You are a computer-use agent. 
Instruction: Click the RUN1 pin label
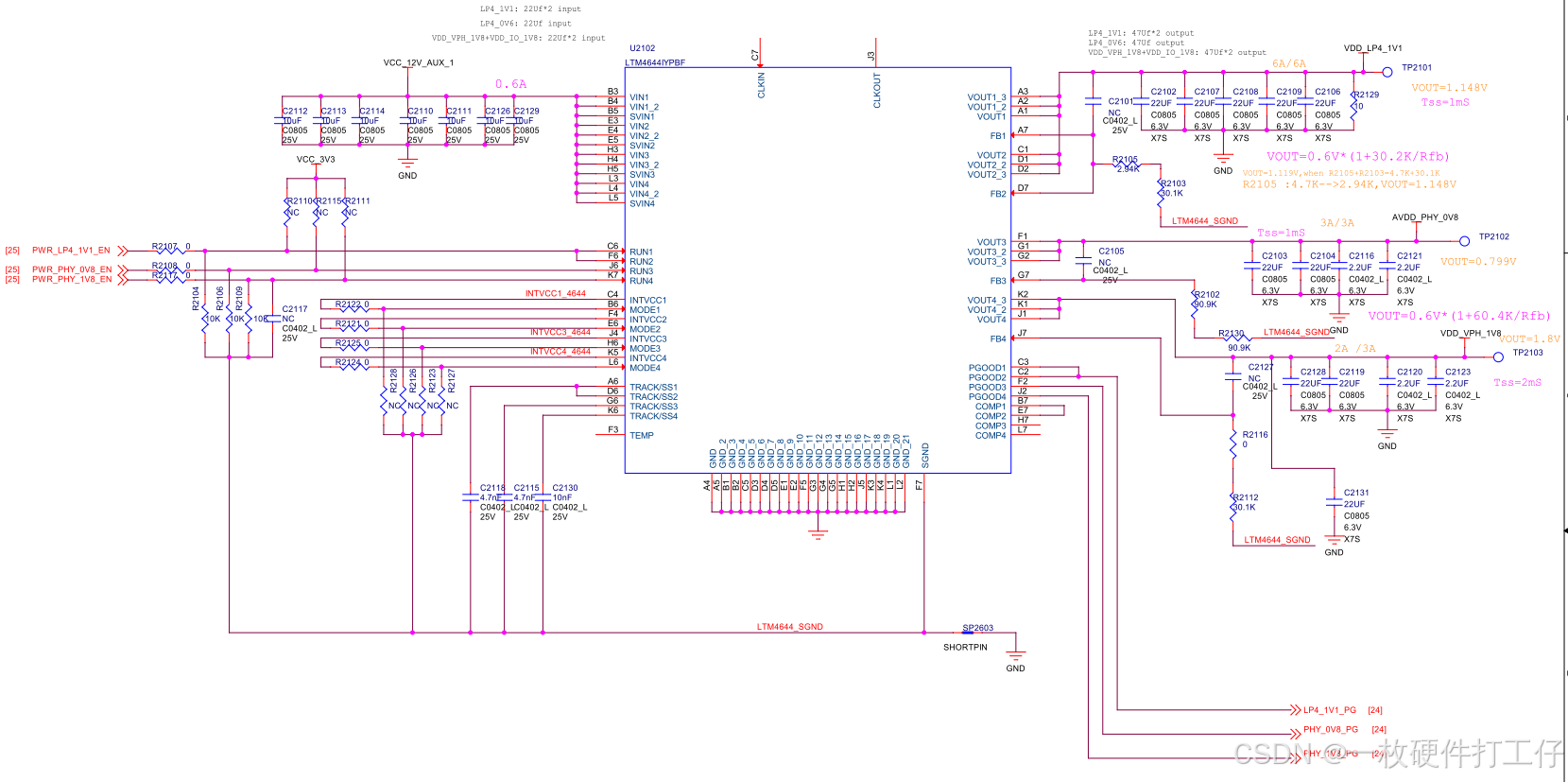[642, 252]
